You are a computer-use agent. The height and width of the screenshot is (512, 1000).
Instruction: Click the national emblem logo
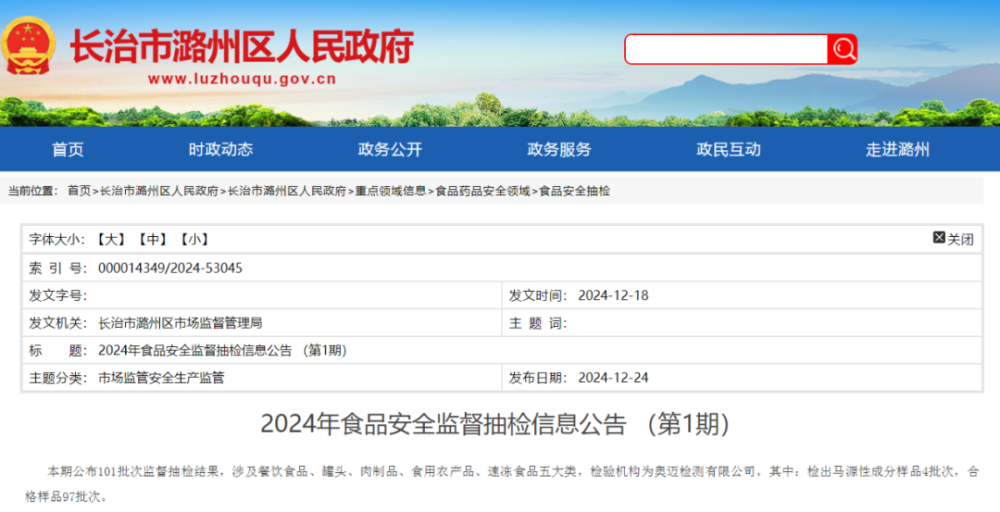(29, 46)
